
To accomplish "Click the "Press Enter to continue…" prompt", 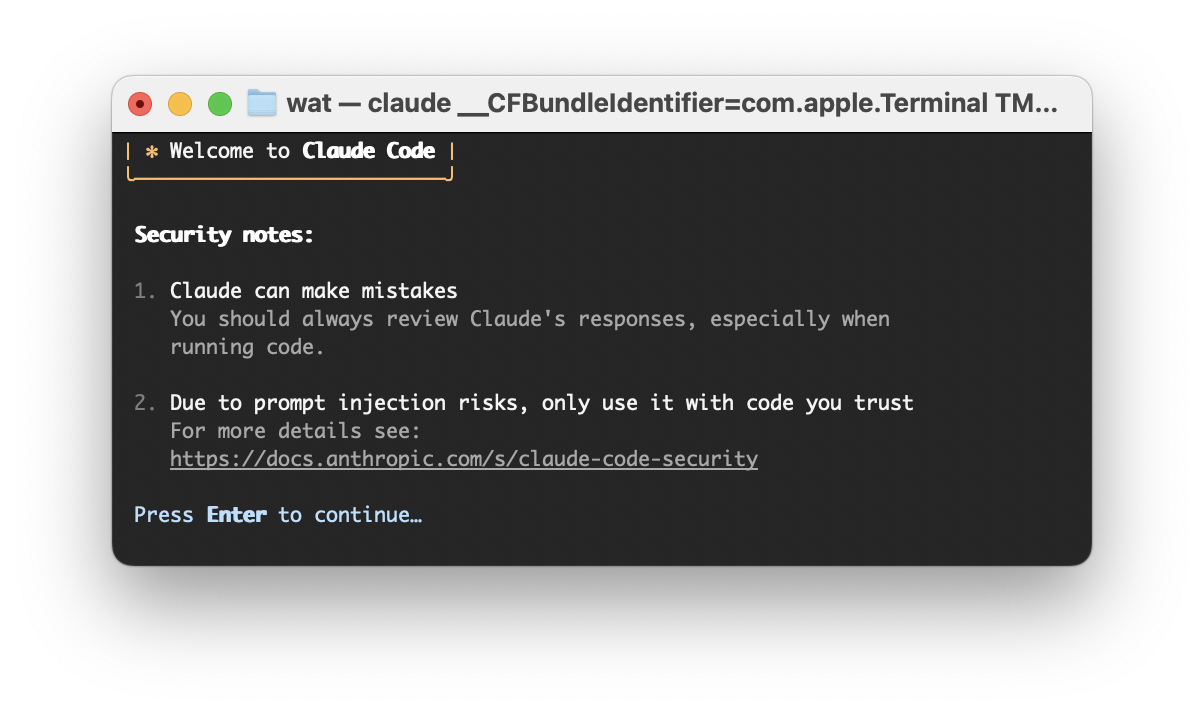I will click(278, 515).
